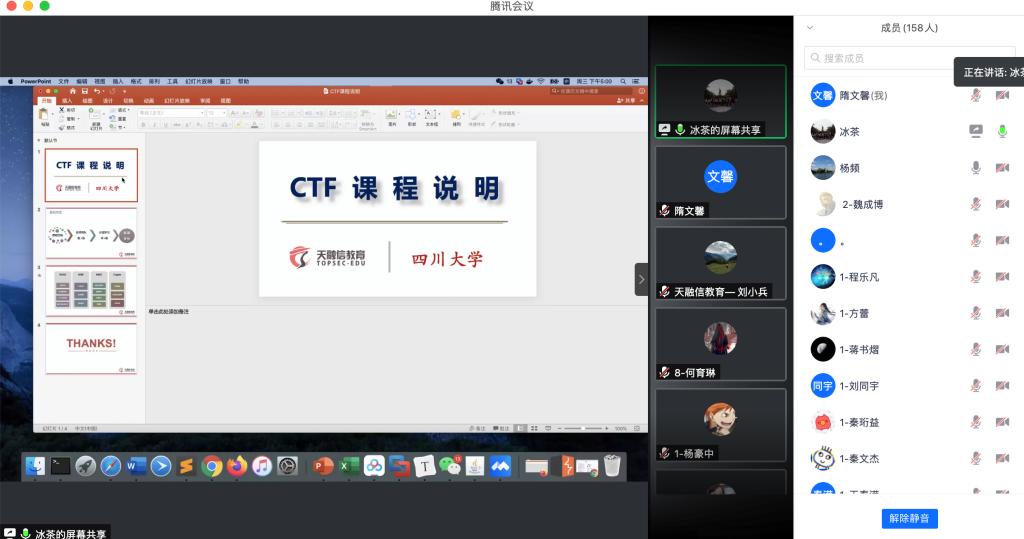Toggle the camera icon for 杨频

pyautogui.click(x=1002, y=168)
